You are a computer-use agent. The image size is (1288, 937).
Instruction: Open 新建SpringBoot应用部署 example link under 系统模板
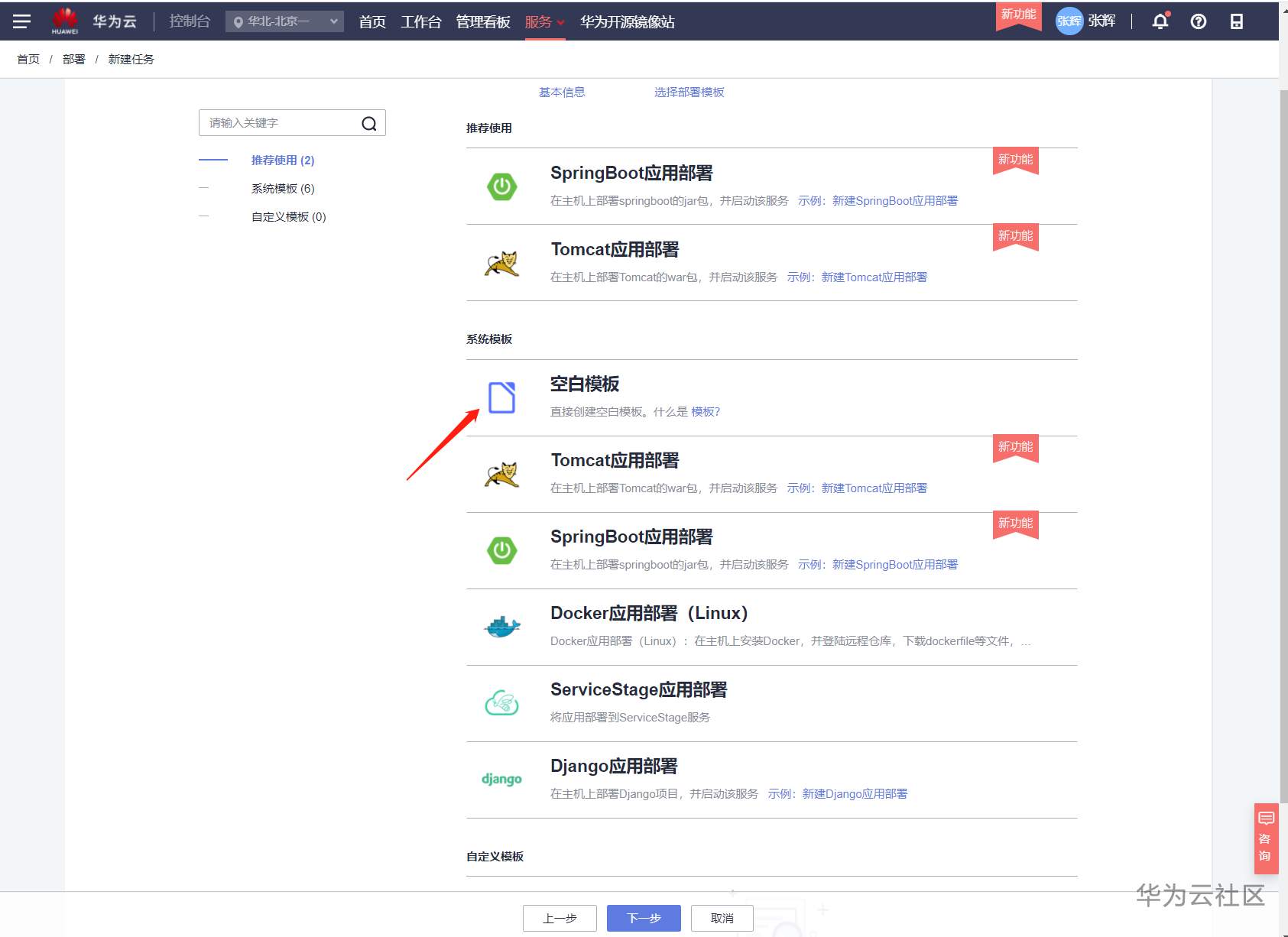pos(895,564)
